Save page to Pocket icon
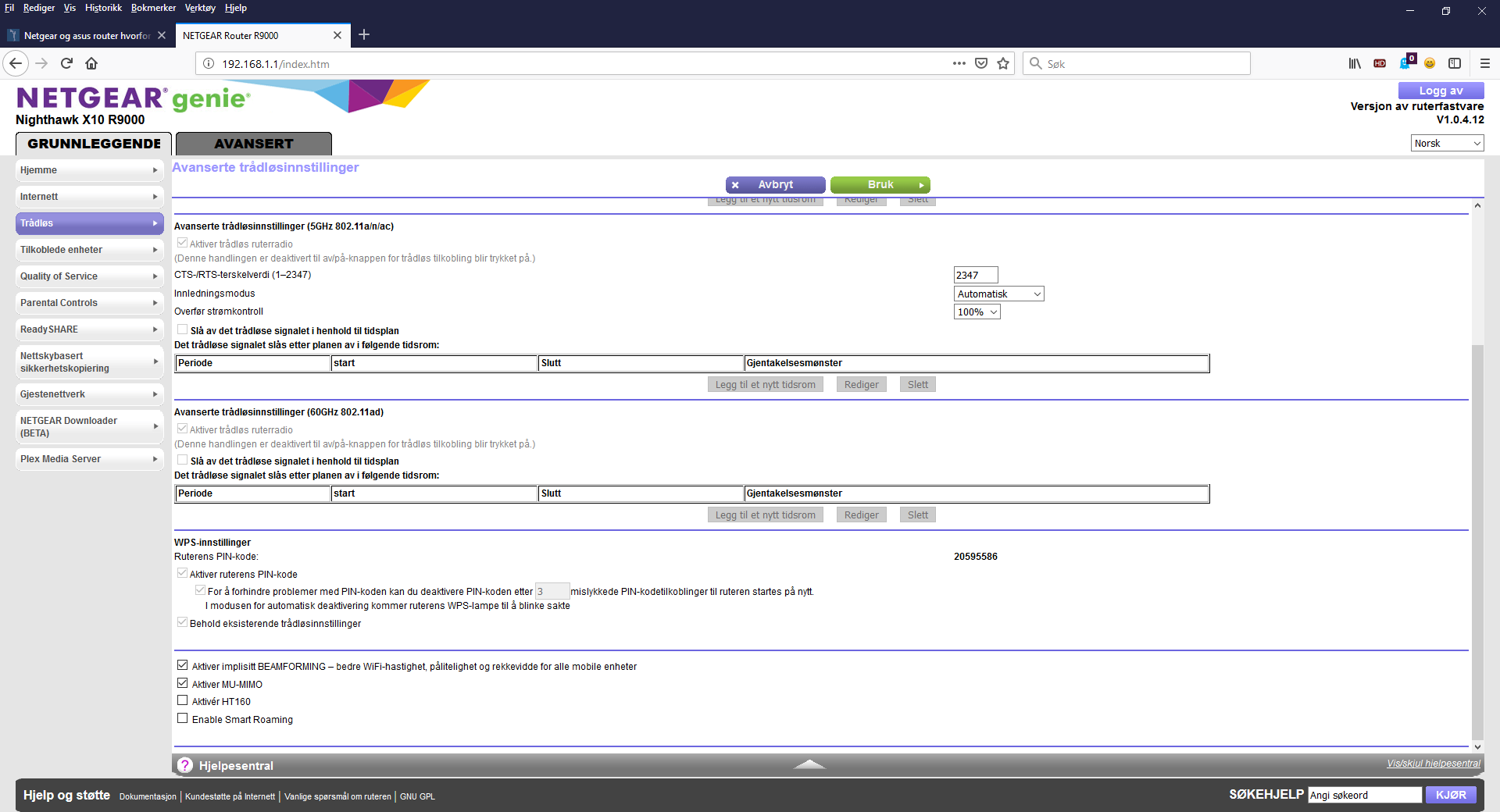Screen dimensions: 1500x812 pos(981,63)
